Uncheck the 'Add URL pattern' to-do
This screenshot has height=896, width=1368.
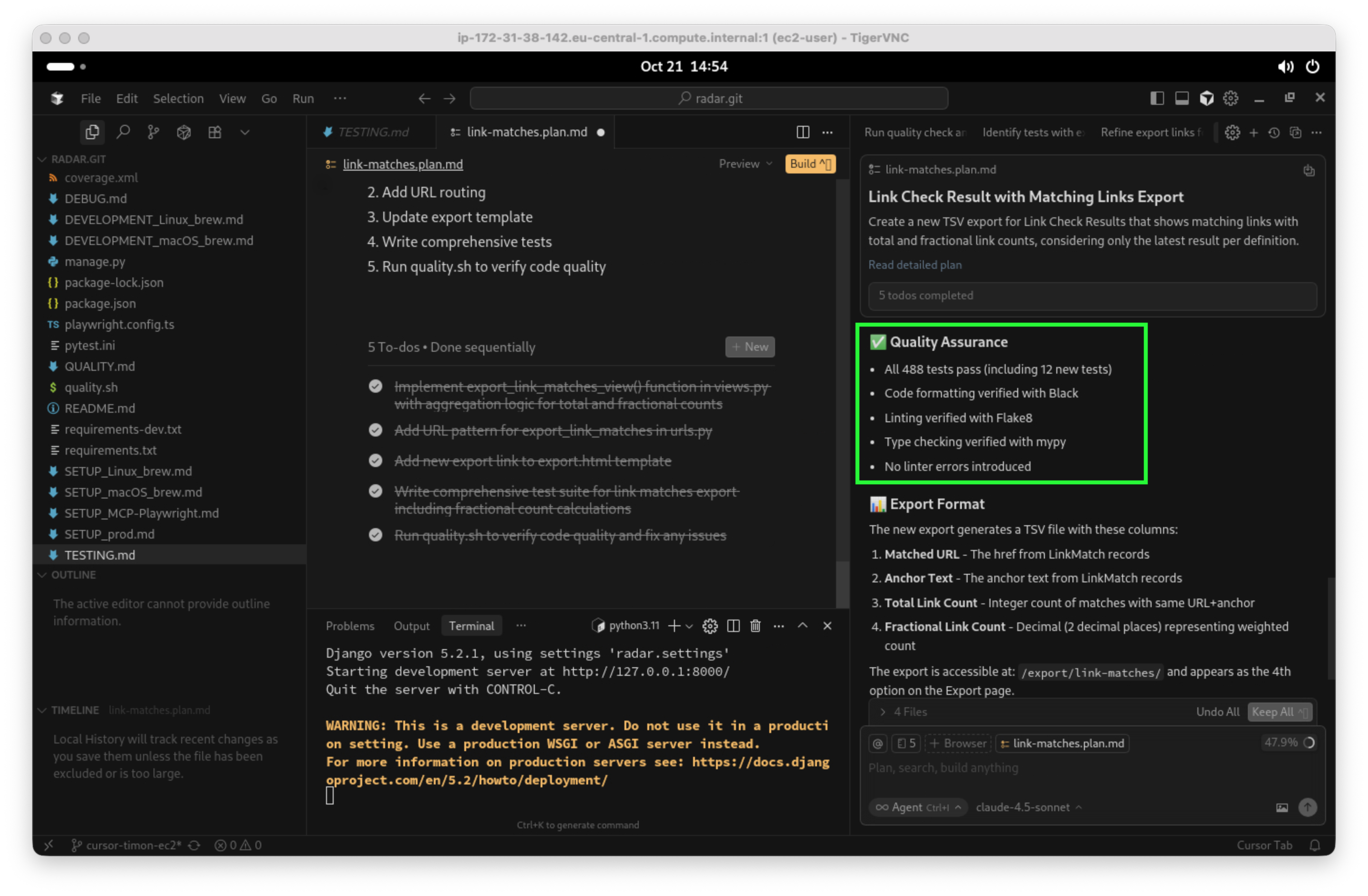[x=375, y=430]
